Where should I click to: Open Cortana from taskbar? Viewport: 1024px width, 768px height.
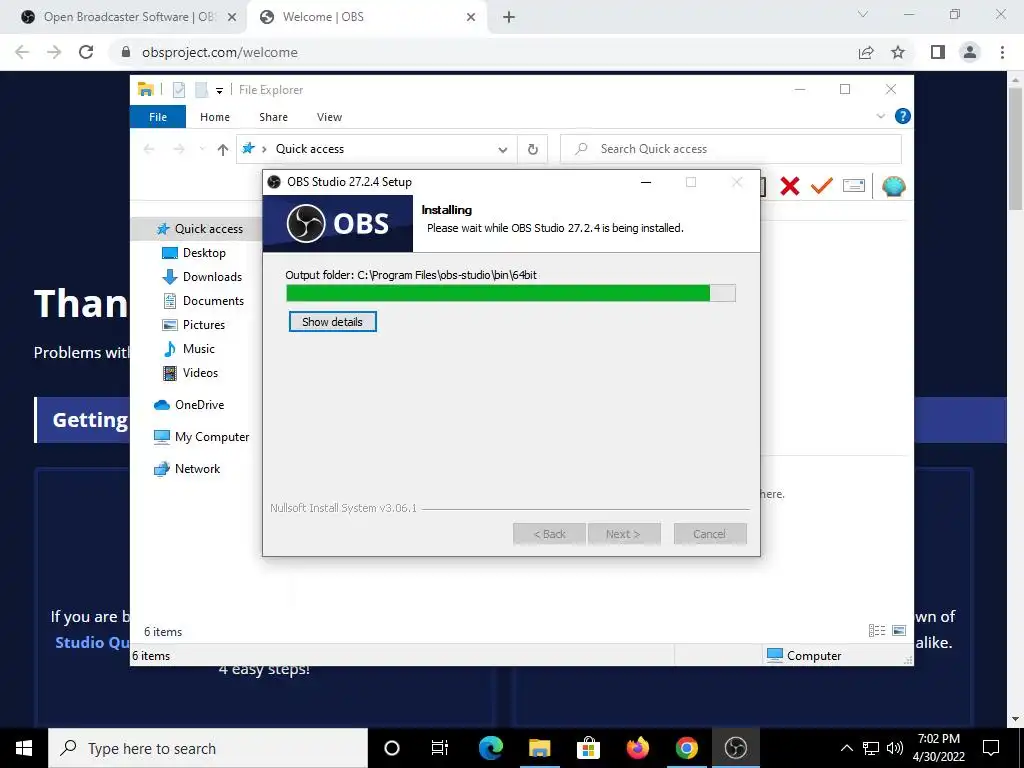pos(391,748)
